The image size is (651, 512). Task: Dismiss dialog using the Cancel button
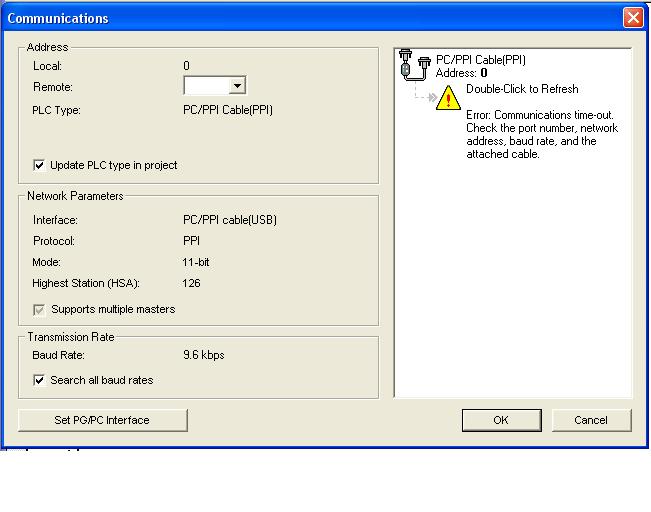point(591,420)
